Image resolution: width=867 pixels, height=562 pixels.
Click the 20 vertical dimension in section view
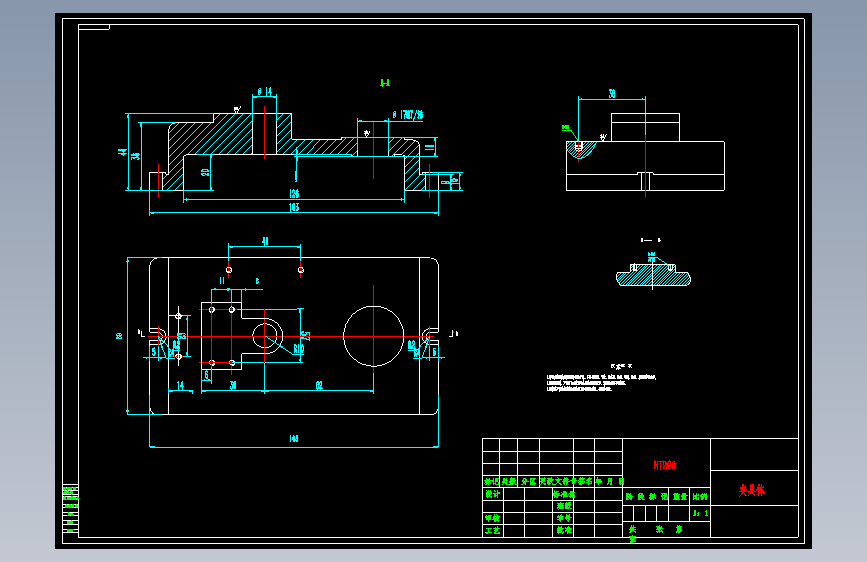point(205,173)
